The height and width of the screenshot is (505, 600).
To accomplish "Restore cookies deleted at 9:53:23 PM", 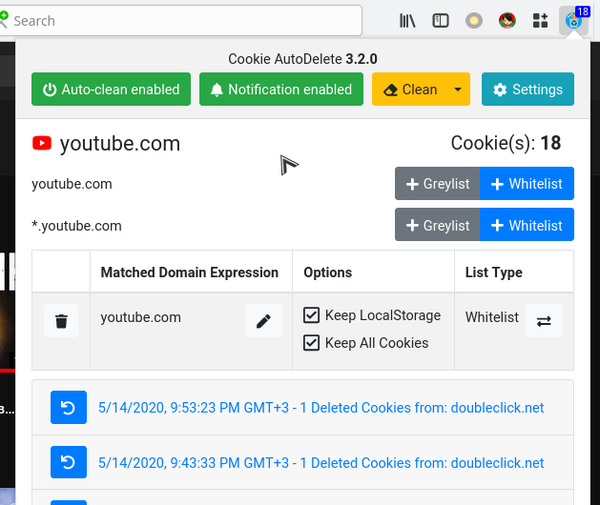I will point(68,408).
